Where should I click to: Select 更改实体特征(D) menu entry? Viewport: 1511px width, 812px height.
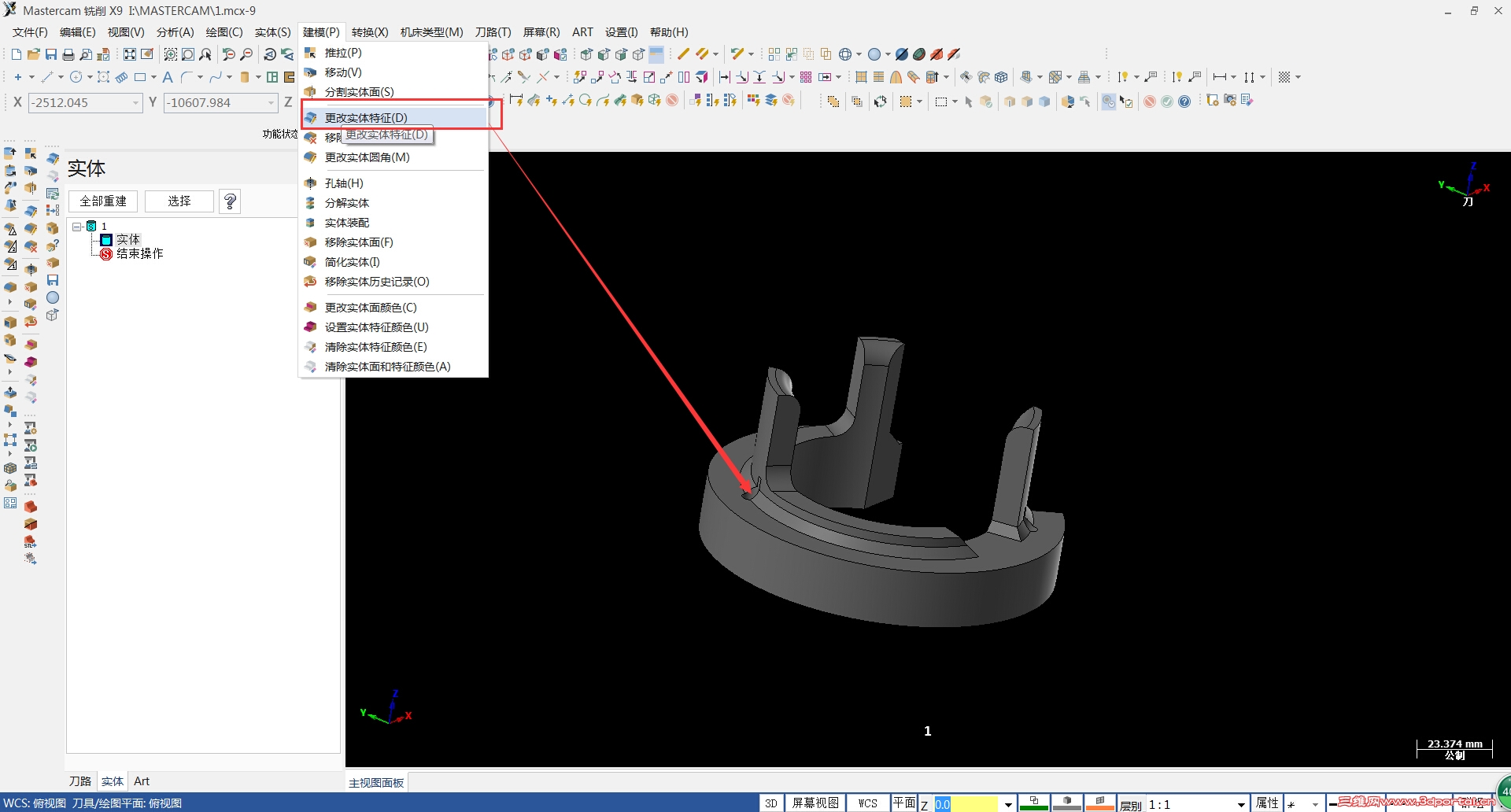tap(393, 118)
